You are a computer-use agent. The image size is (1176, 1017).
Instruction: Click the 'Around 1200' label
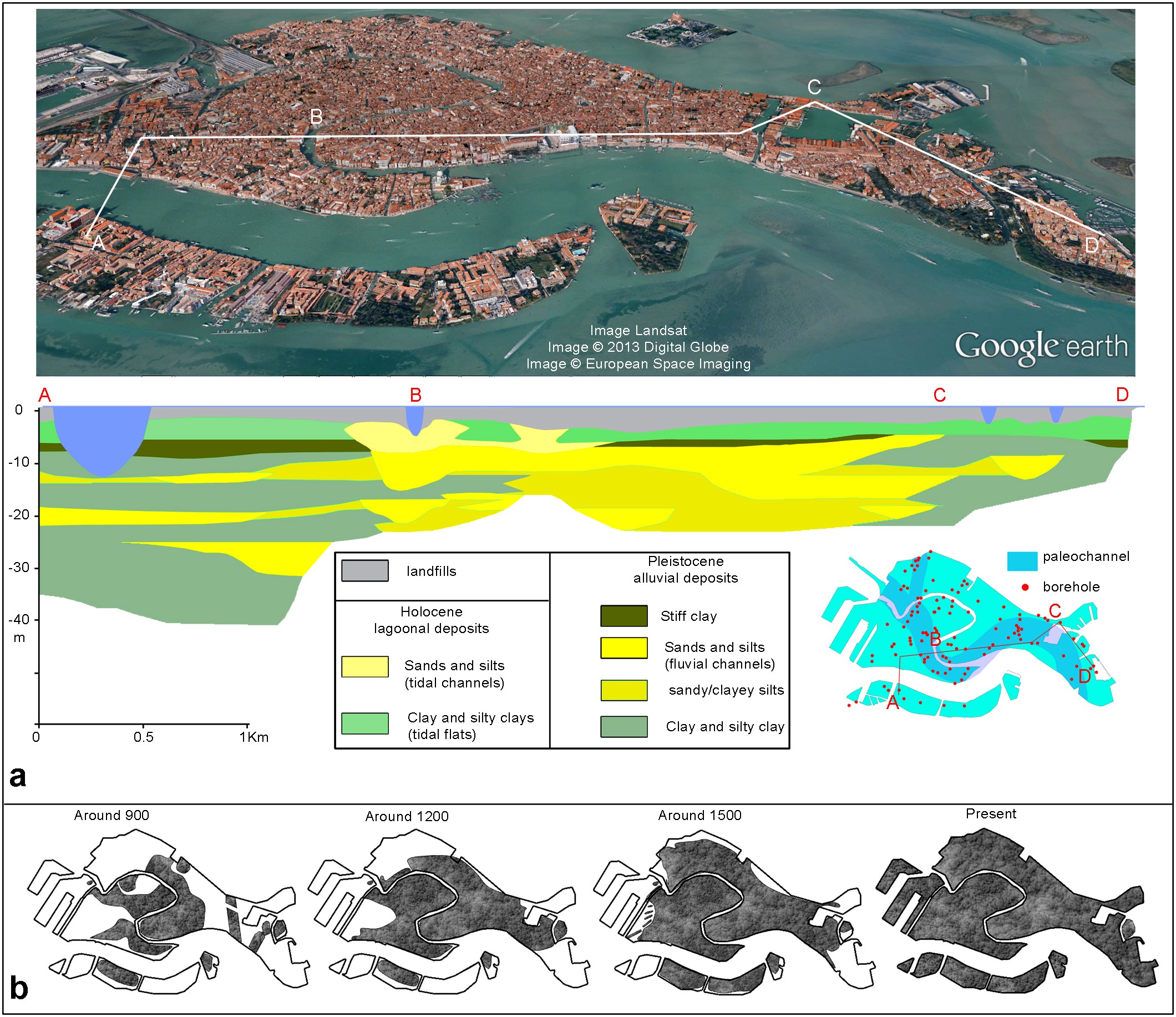click(x=407, y=817)
